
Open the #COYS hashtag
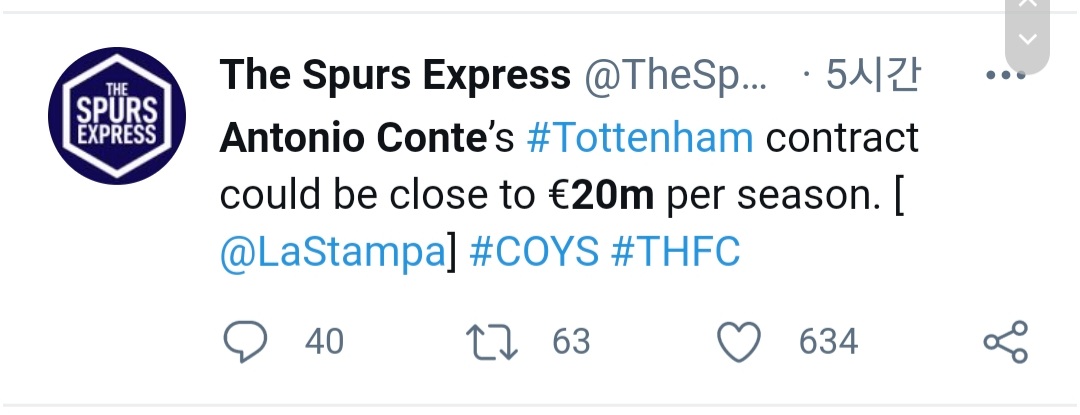pos(533,252)
